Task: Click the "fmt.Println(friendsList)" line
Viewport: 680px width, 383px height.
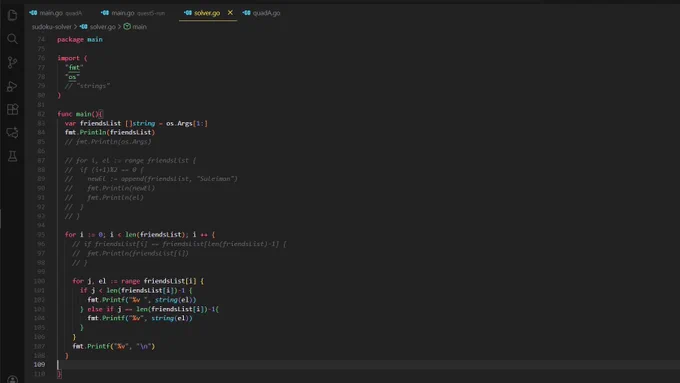Action: coord(110,133)
